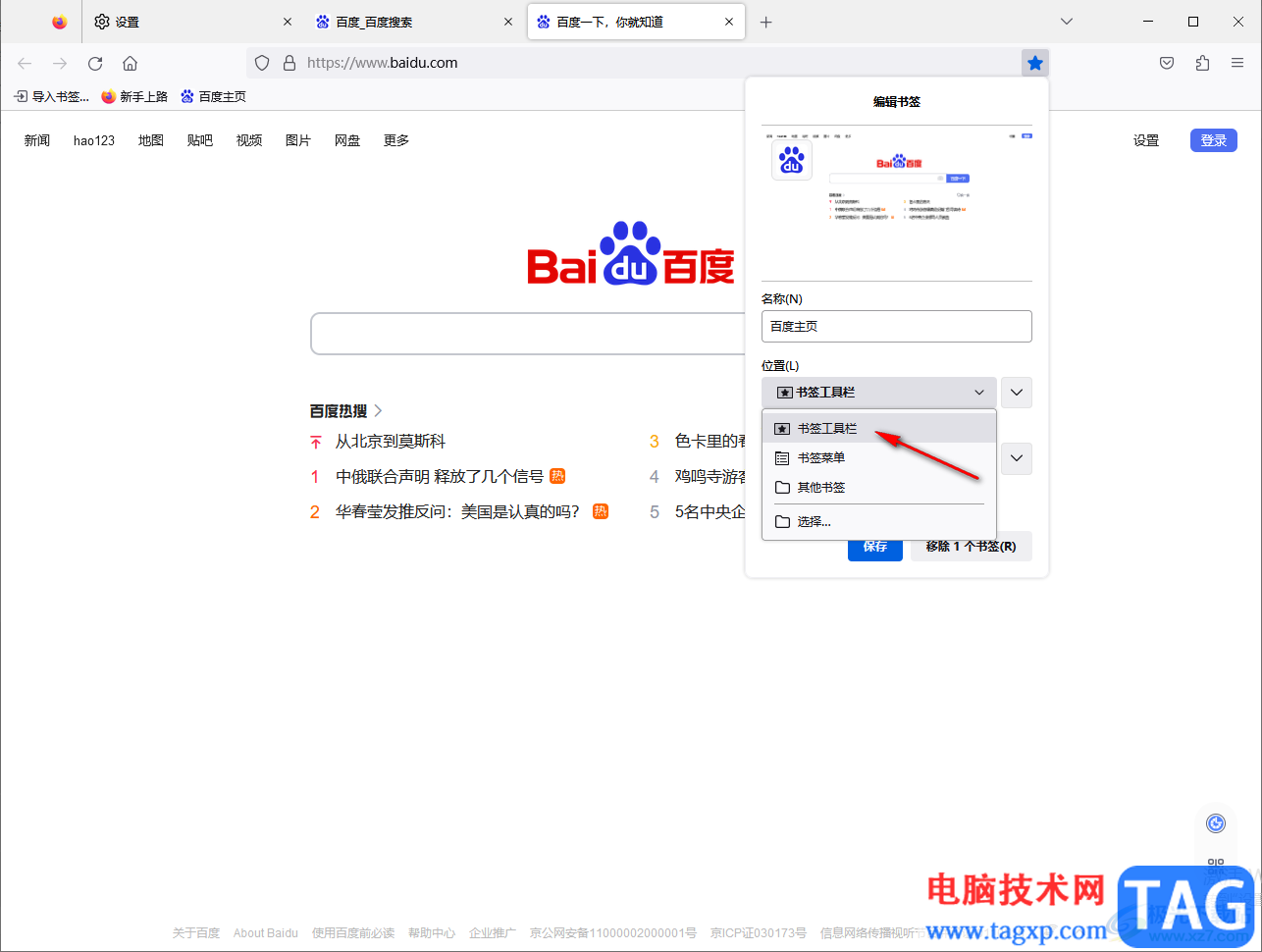The width and height of the screenshot is (1262, 952).
Task: Open Baidu 地图 link
Action: [x=151, y=140]
